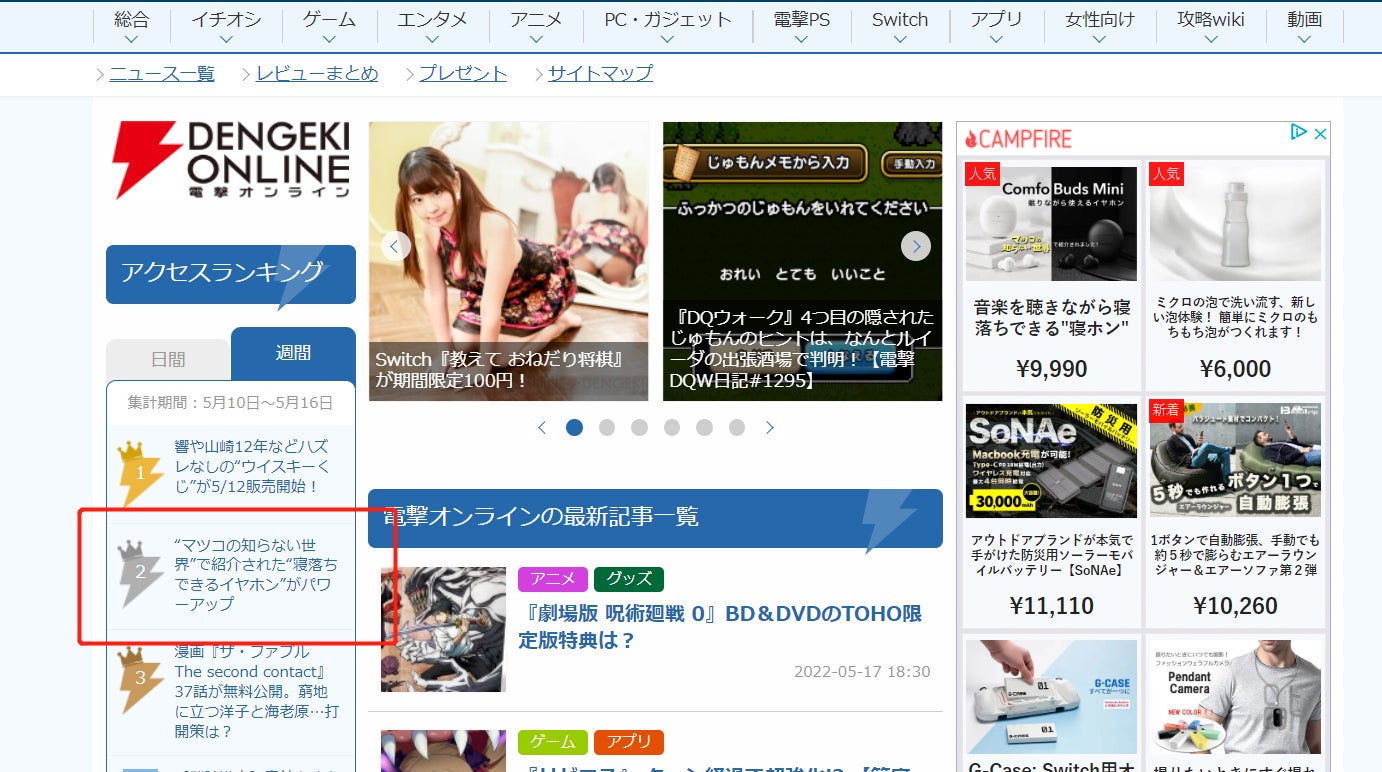1382x772 pixels.
Task: Click the 人気 badge on the ComfoBuds Mini ad
Action: tap(983, 174)
